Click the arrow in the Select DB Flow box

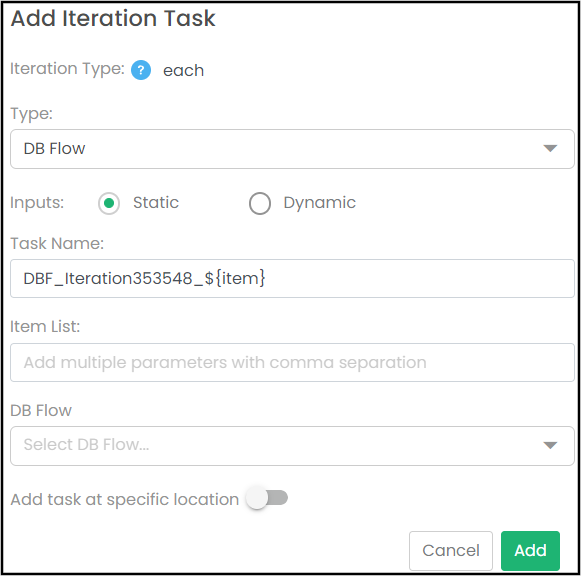pyautogui.click(x=550, y=446)
